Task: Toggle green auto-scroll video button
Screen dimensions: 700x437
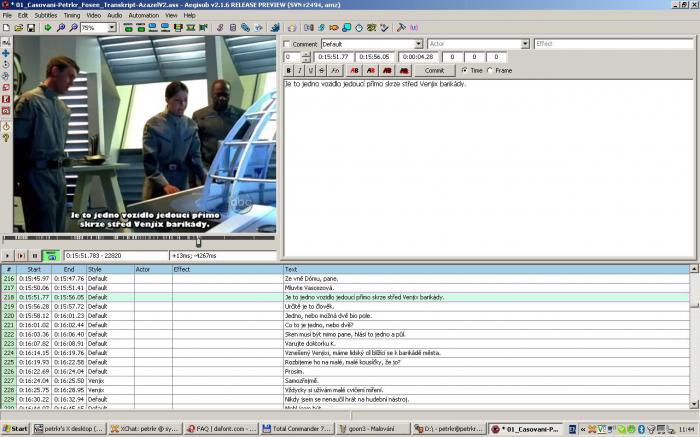Action: point(51,256)
